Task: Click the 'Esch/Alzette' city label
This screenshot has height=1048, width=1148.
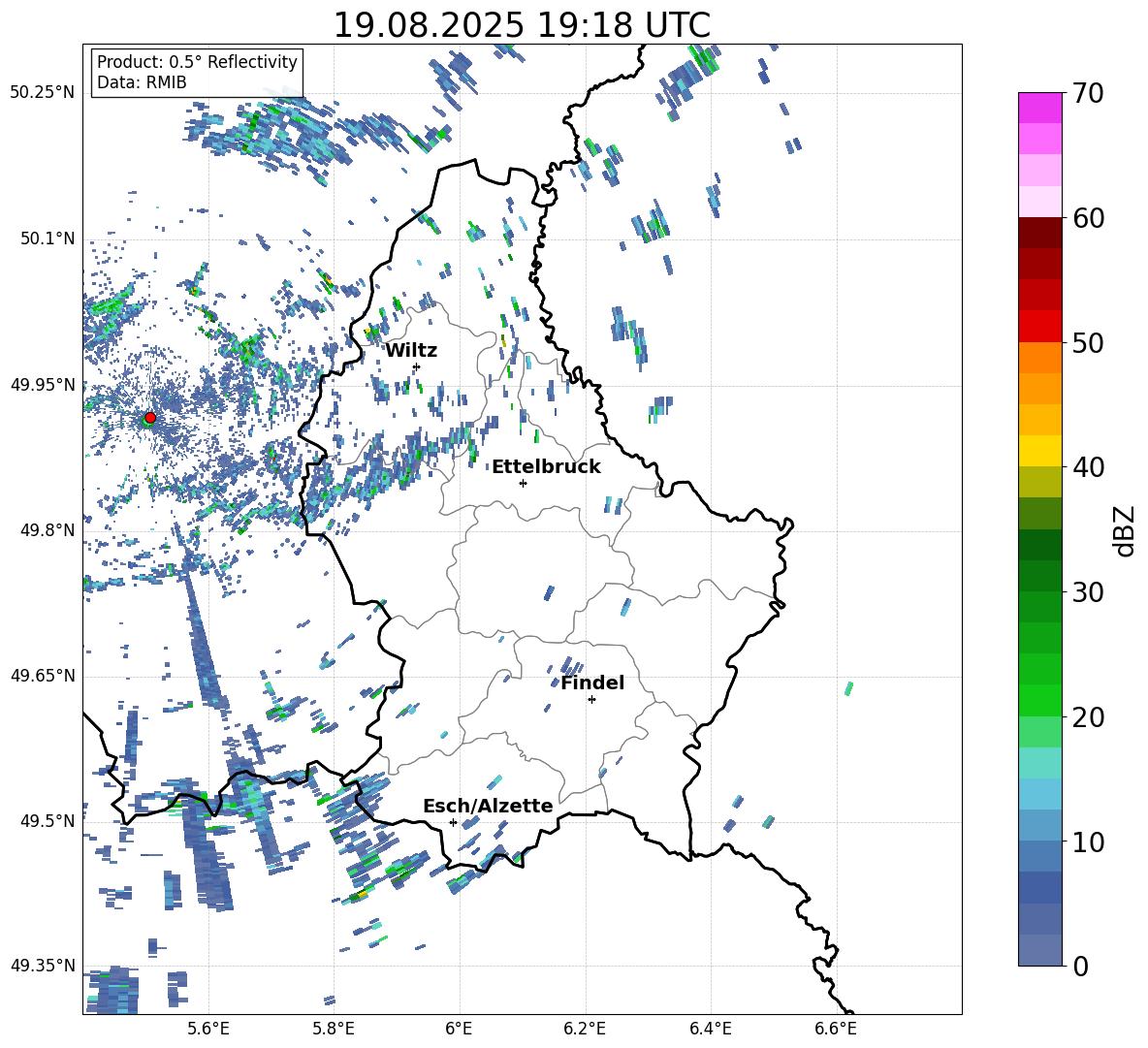Action: tap(488, 806)
